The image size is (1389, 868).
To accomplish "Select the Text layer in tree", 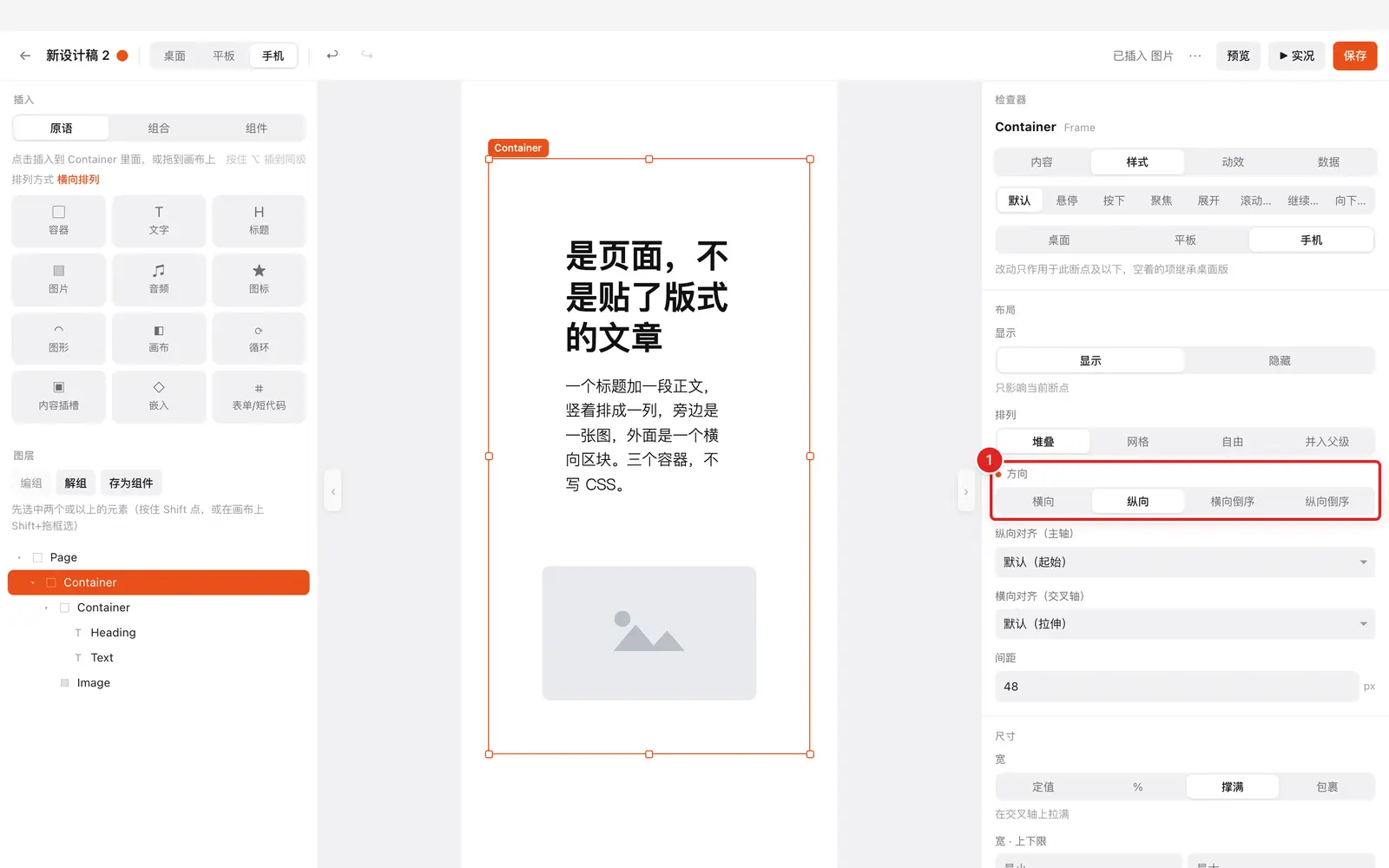I will pos(102,658).
